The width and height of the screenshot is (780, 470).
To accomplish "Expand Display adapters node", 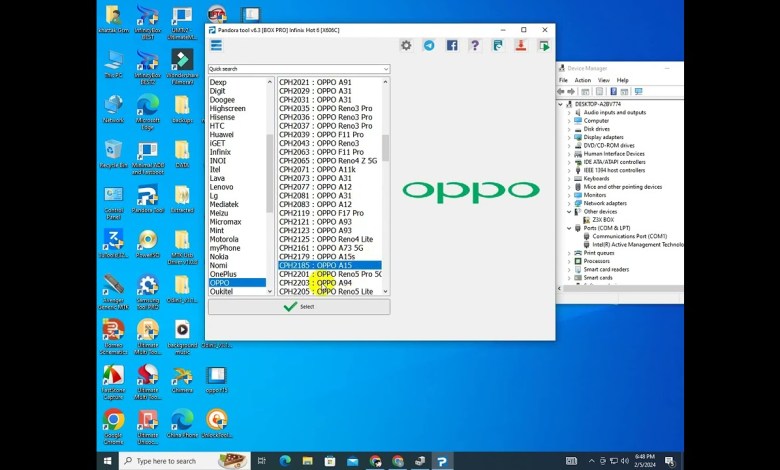I will (569, 137).
